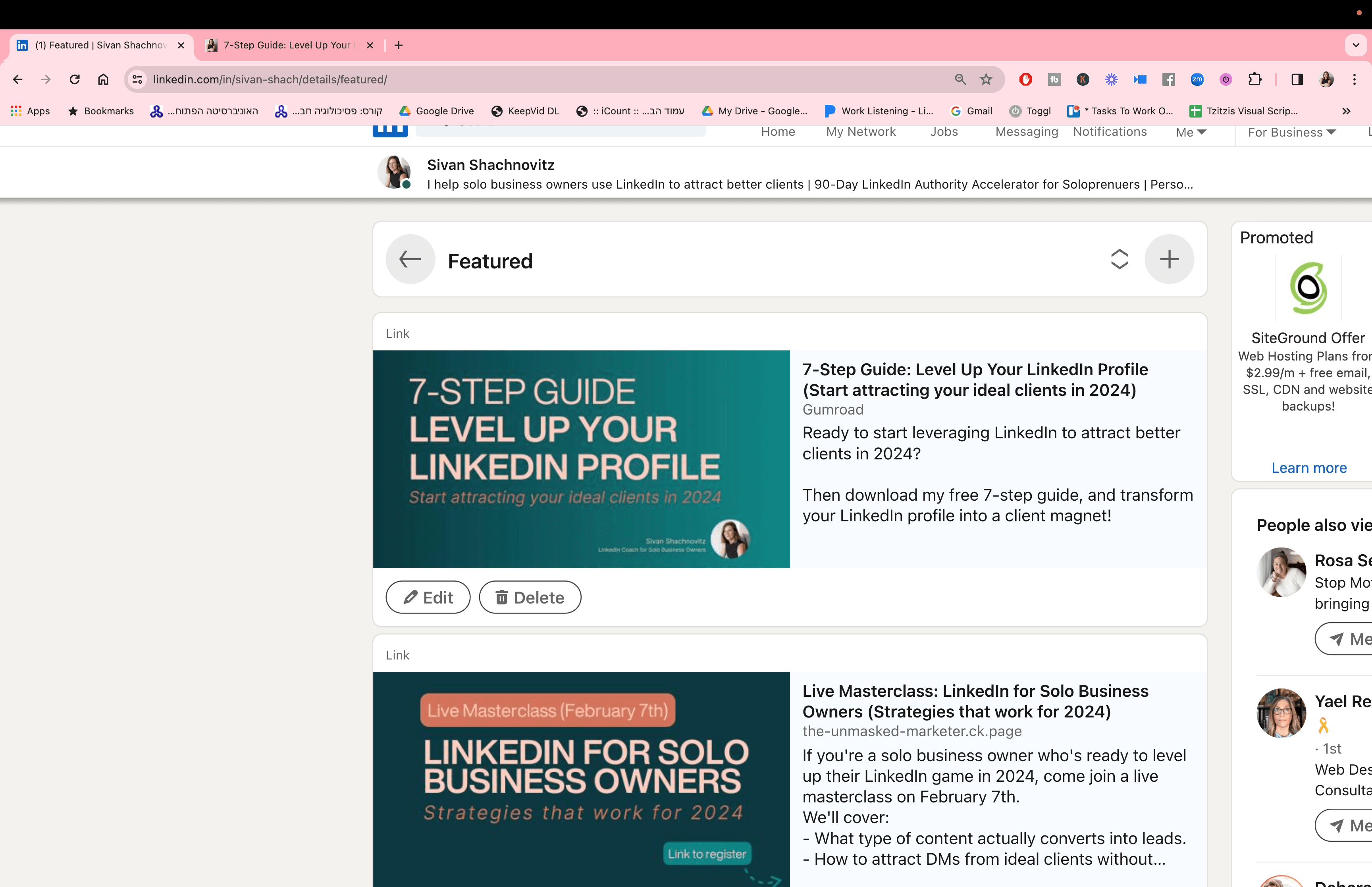Open the Work Listening bookmark
Viewport: 1372px width, 887px height.
coord(879,111)
